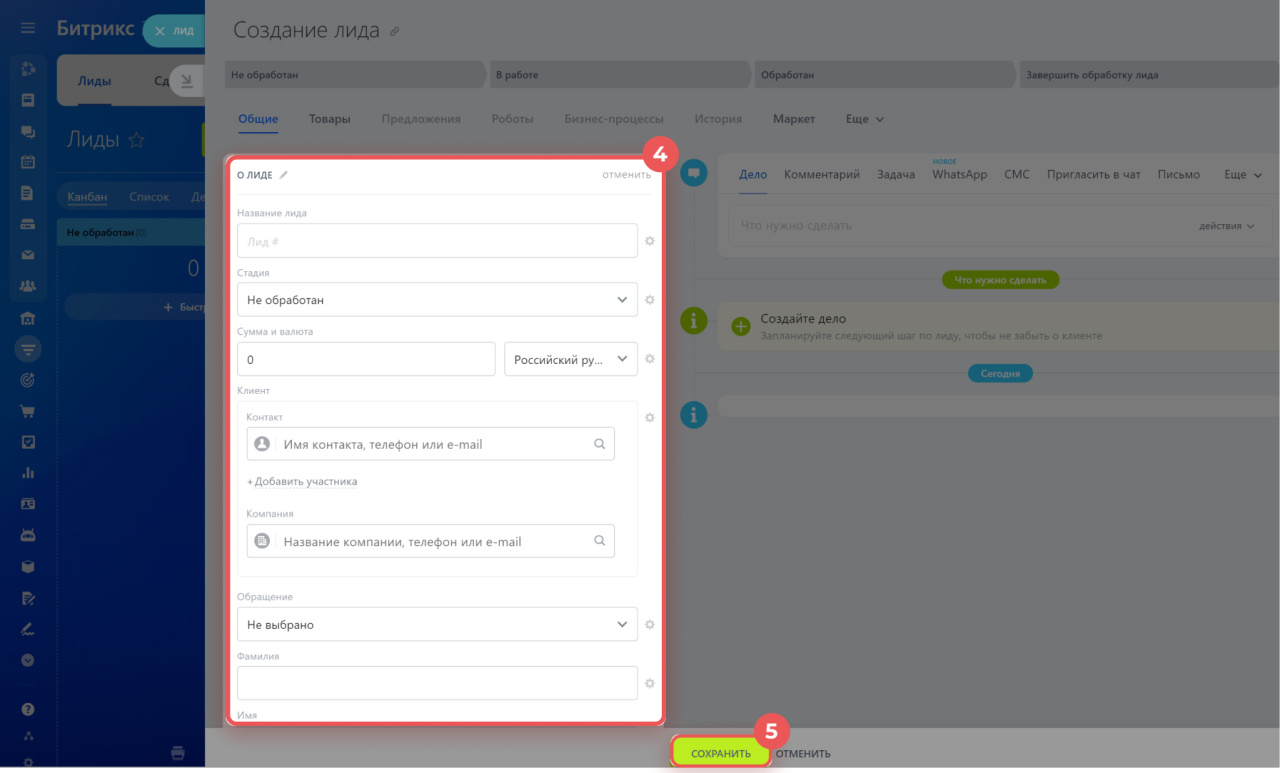
Task: Expand the currency dropdown Российский рубль
Action: tap(570, 359)
